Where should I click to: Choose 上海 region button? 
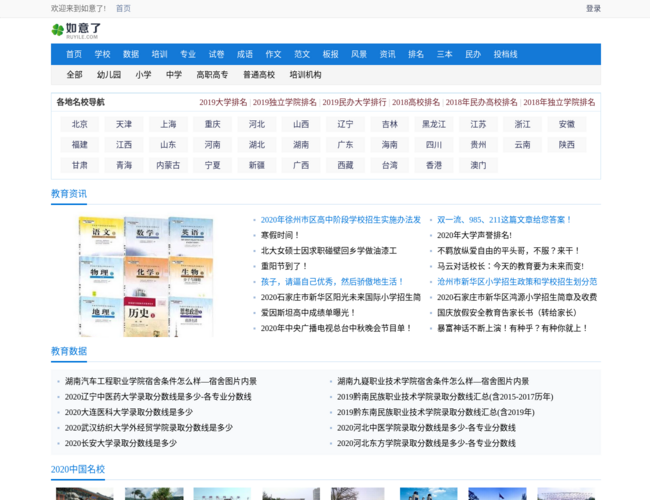pyautogui.click(x=168, y=124)
